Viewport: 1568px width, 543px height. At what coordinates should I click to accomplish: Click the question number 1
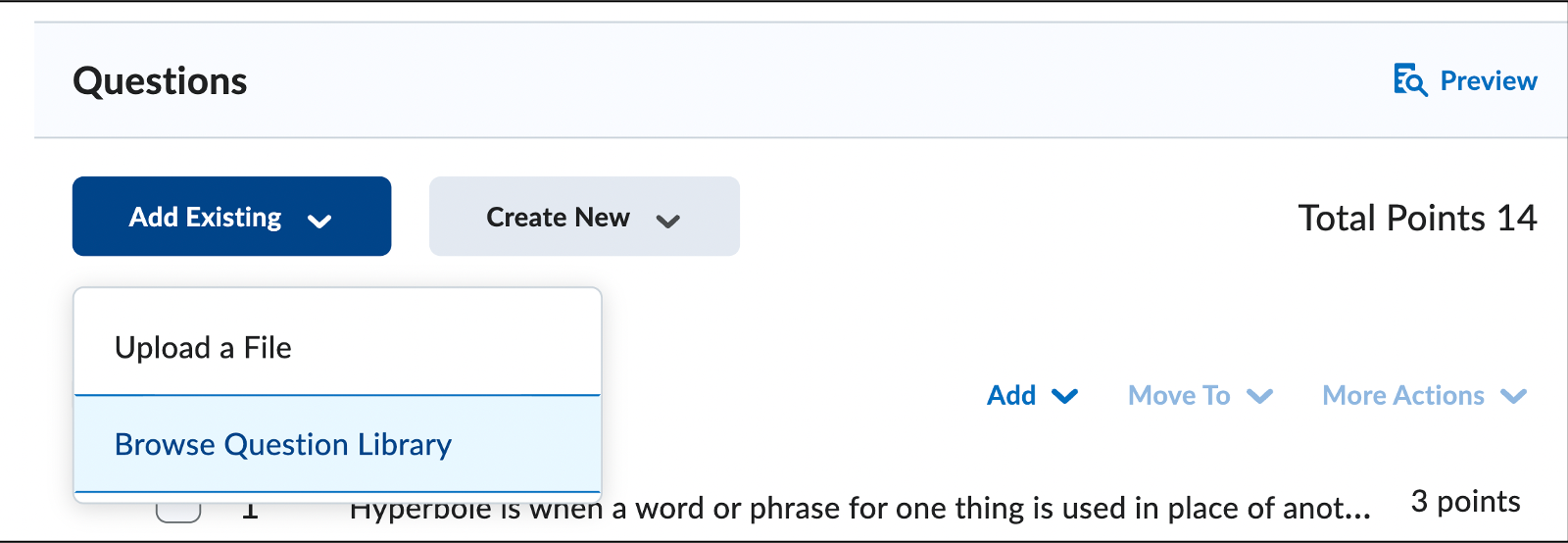point(250,512)
